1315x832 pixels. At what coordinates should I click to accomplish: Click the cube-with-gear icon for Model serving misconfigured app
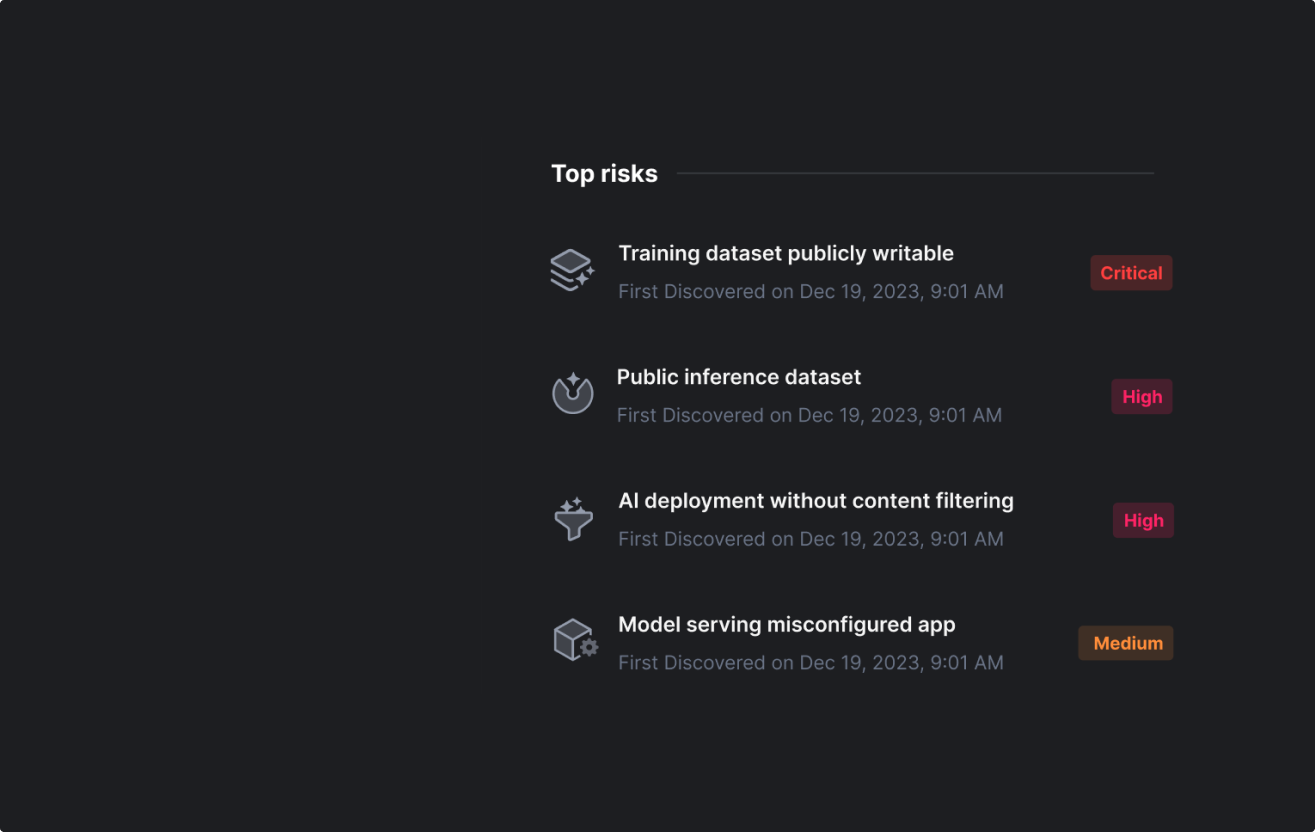pyautogui.click(x=574, y=640)
